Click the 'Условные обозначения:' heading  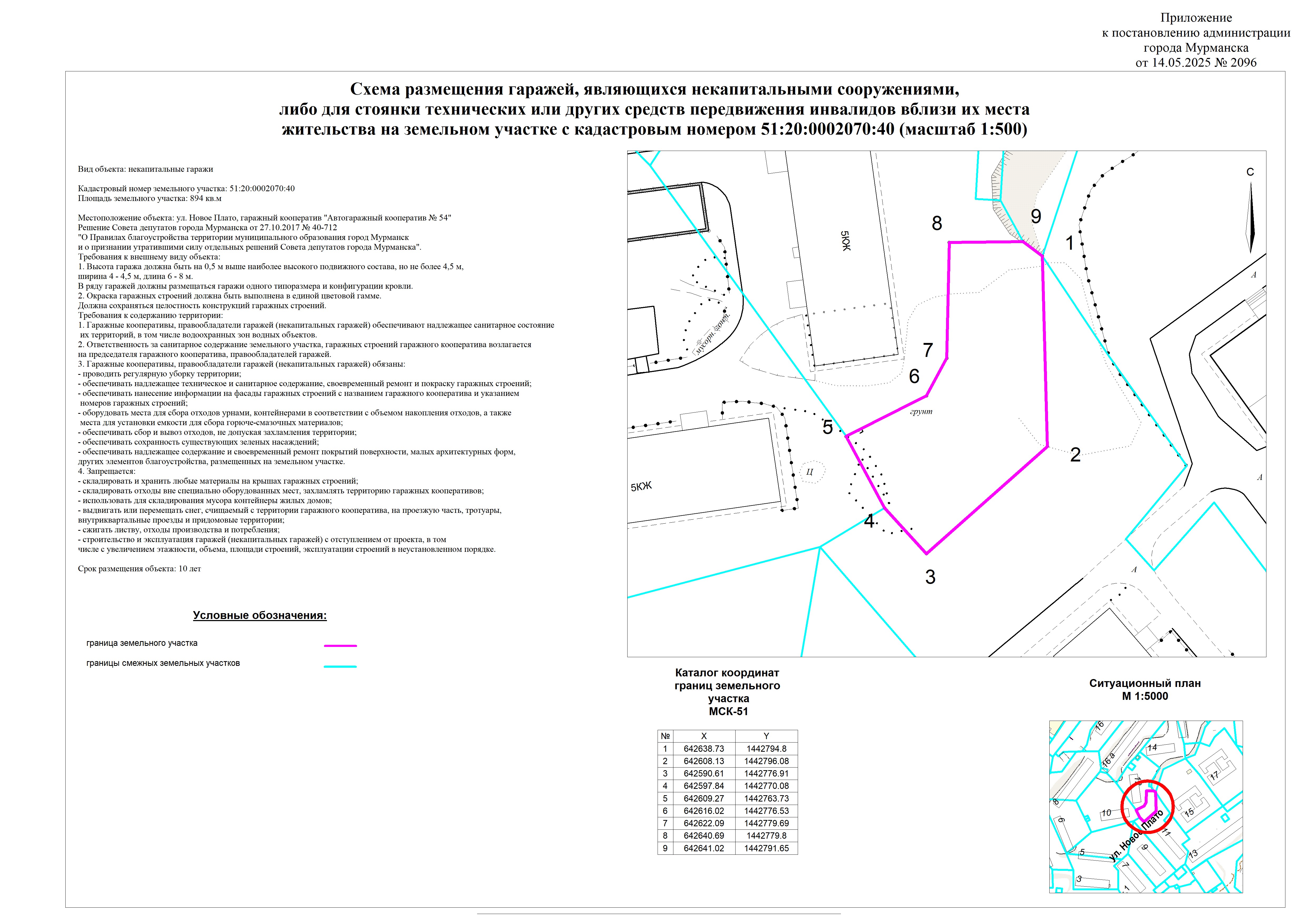tap(260, 615)
